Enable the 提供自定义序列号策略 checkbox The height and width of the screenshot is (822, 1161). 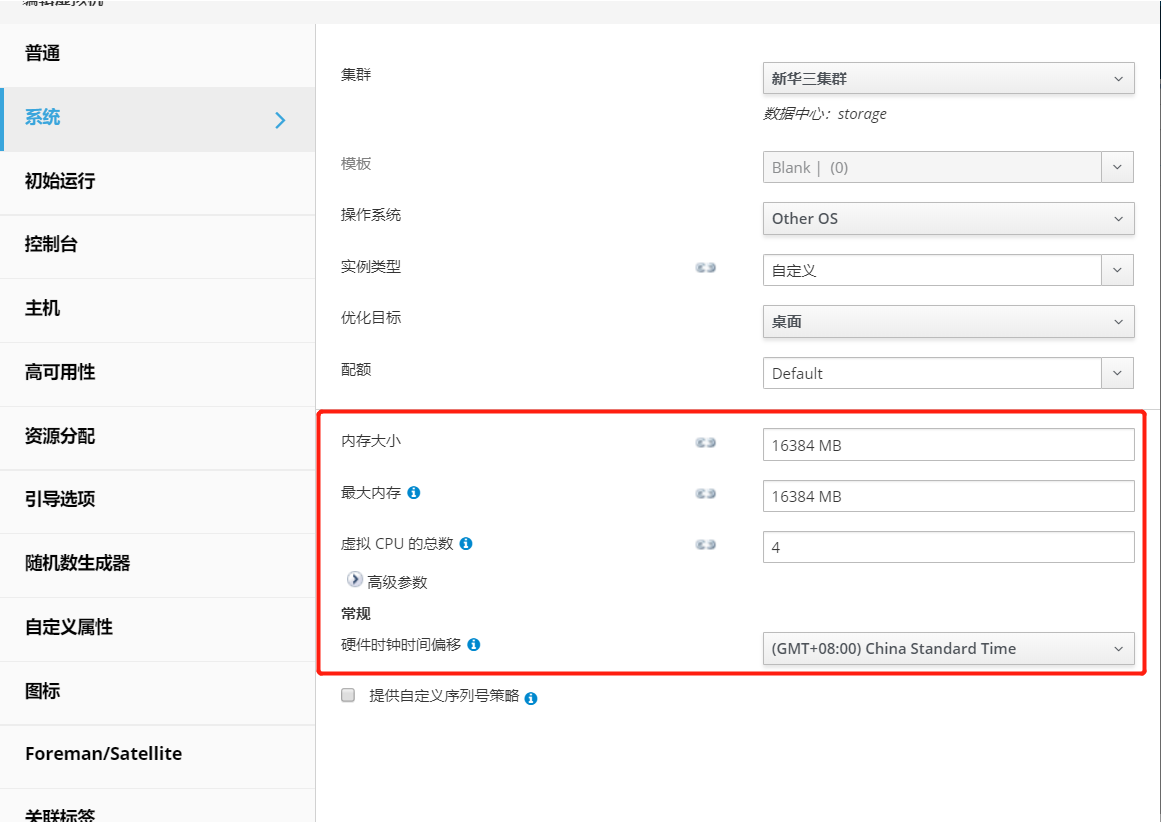pos(348,695)
